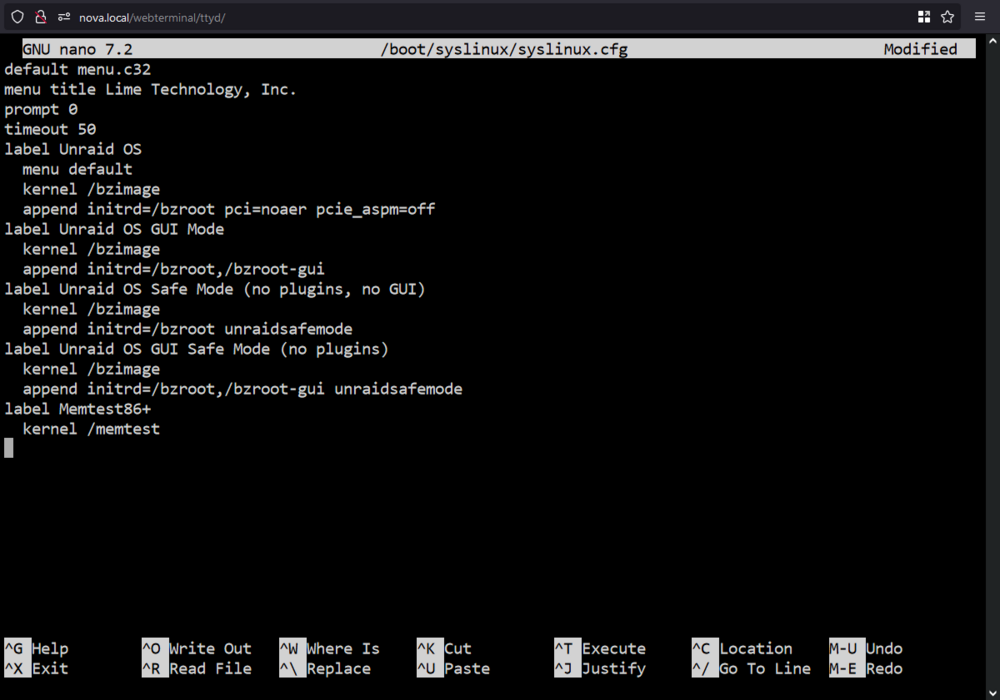1000x700 pixels.
Task: Click the 'timeout 50' line
Action: 50,129
